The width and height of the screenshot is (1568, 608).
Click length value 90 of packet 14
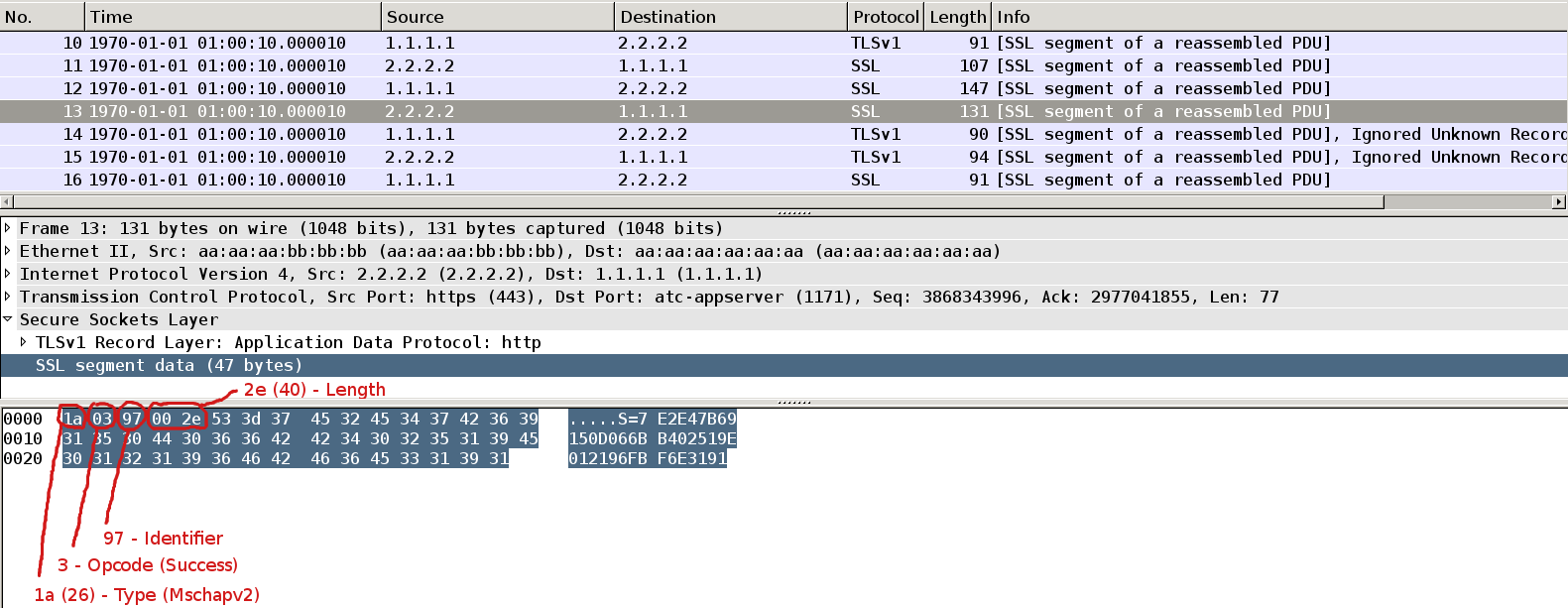pyautogui.click(x=979, y=134)
